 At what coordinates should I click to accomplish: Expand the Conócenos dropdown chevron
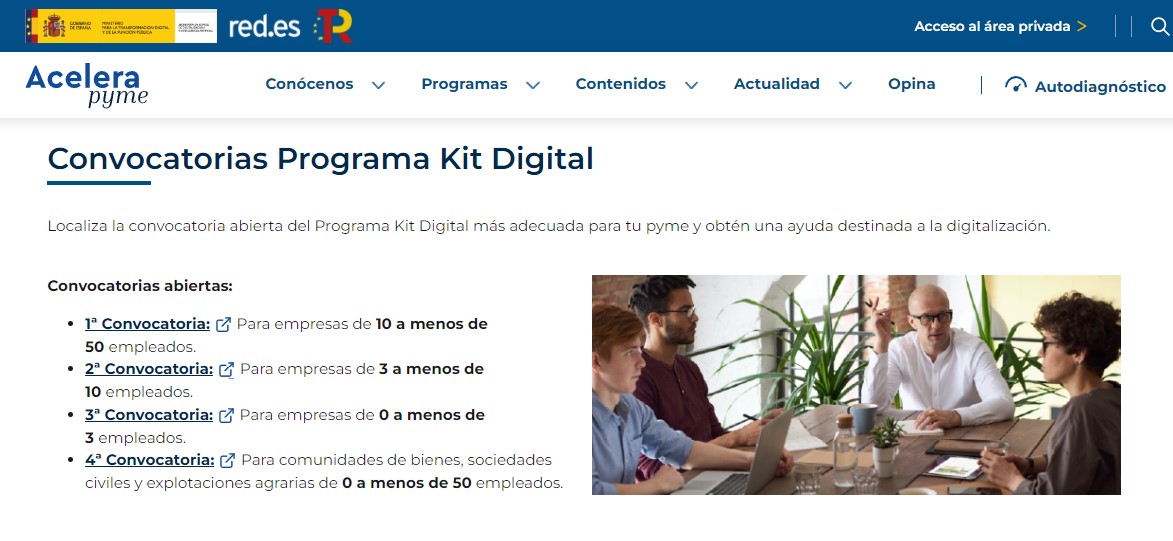379,85
